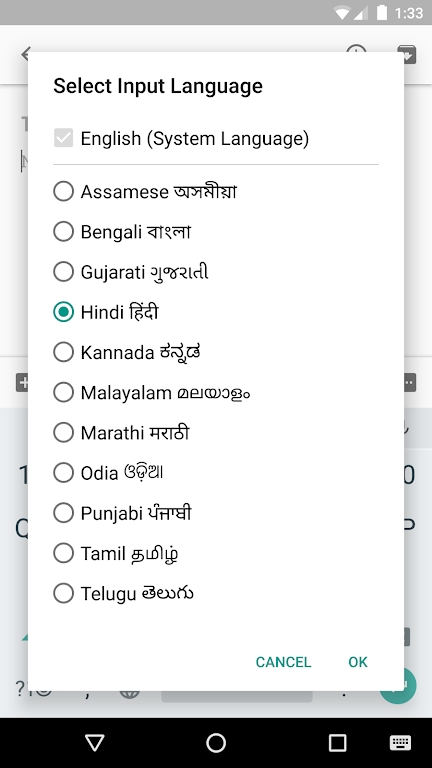Tap the back arrow behind the dialog
The height and width of the screenshot is (768, 432).
[25, 54]
